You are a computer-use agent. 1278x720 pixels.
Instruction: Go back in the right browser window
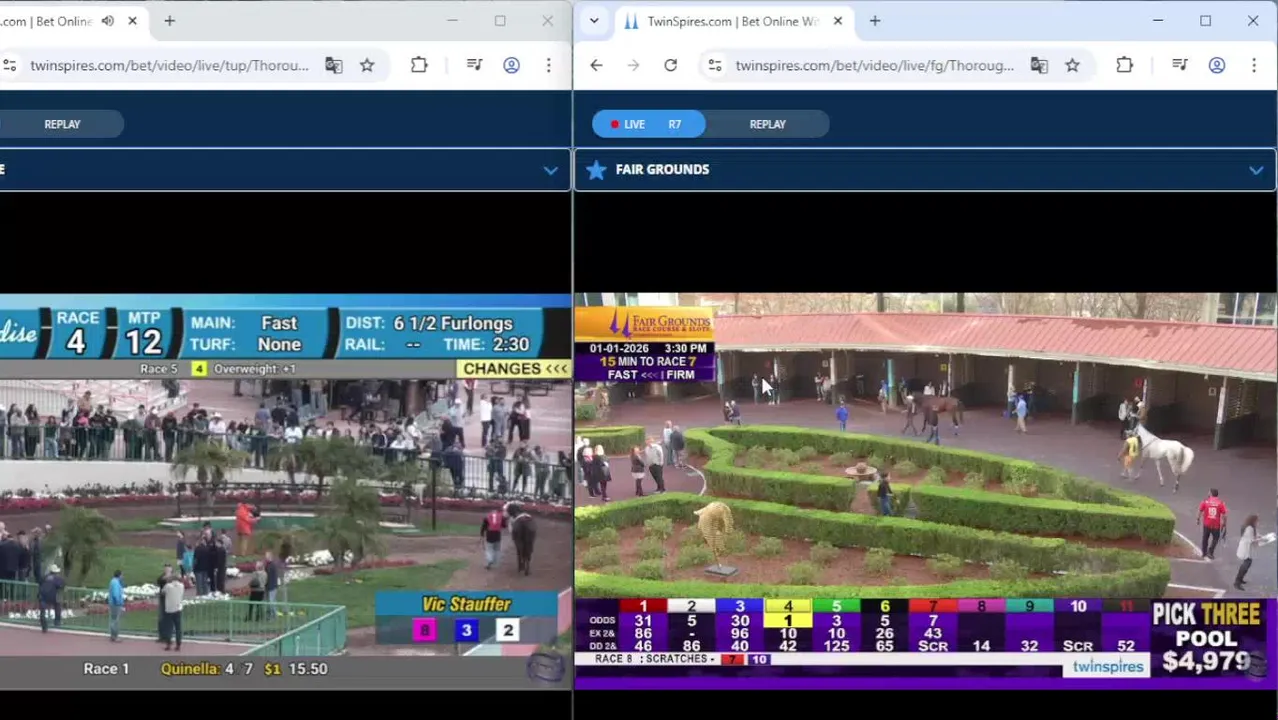pyautogui.click(x=596, y=65)
